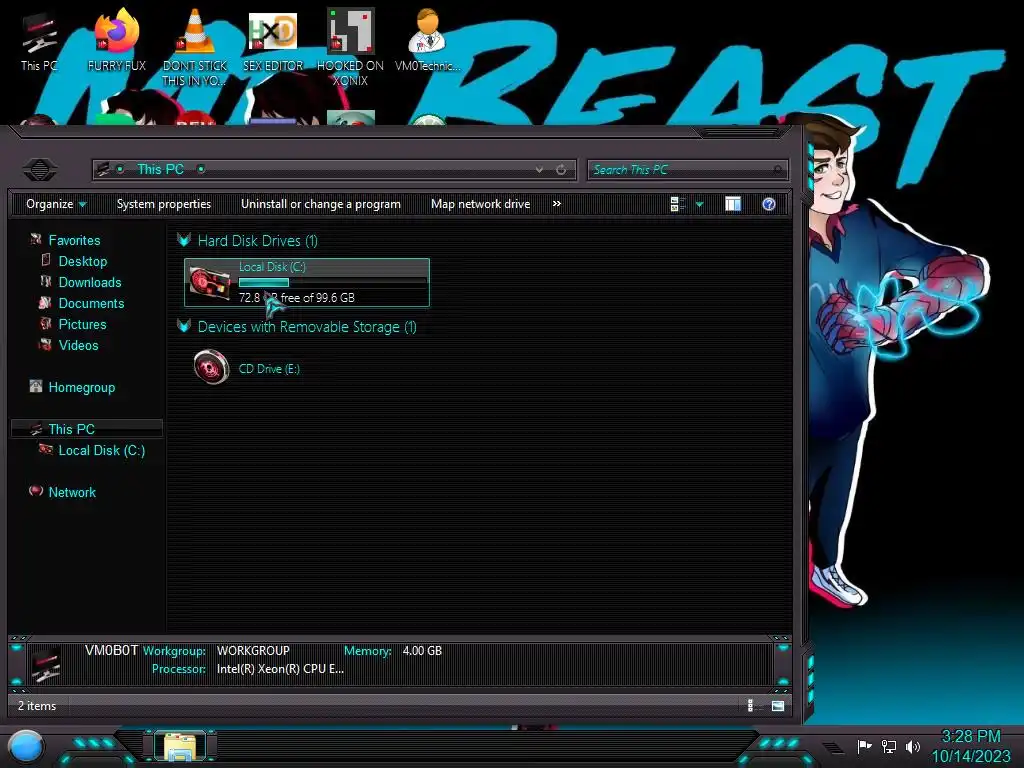Click the Devices with Removable Storage (1) header text
Screen dimensions: 1024x768
tap(307, 327)
